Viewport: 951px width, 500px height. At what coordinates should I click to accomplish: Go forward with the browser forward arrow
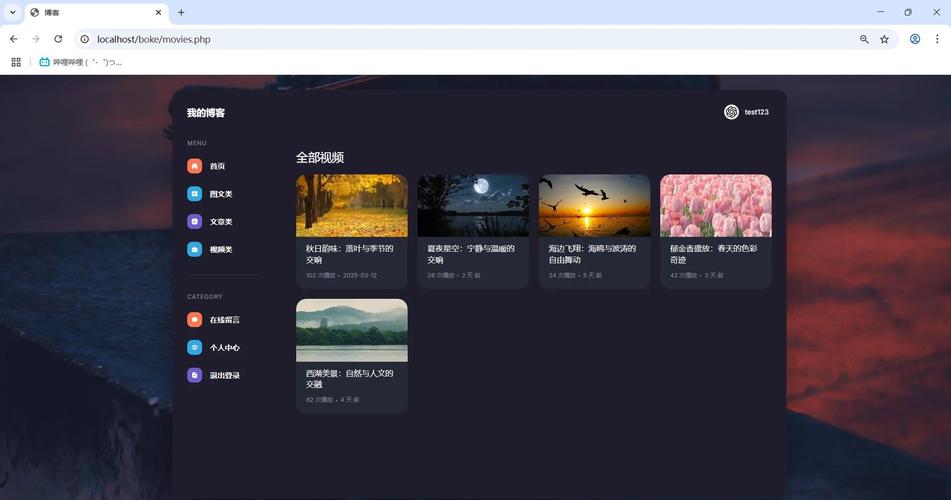[x=36, y=39]
